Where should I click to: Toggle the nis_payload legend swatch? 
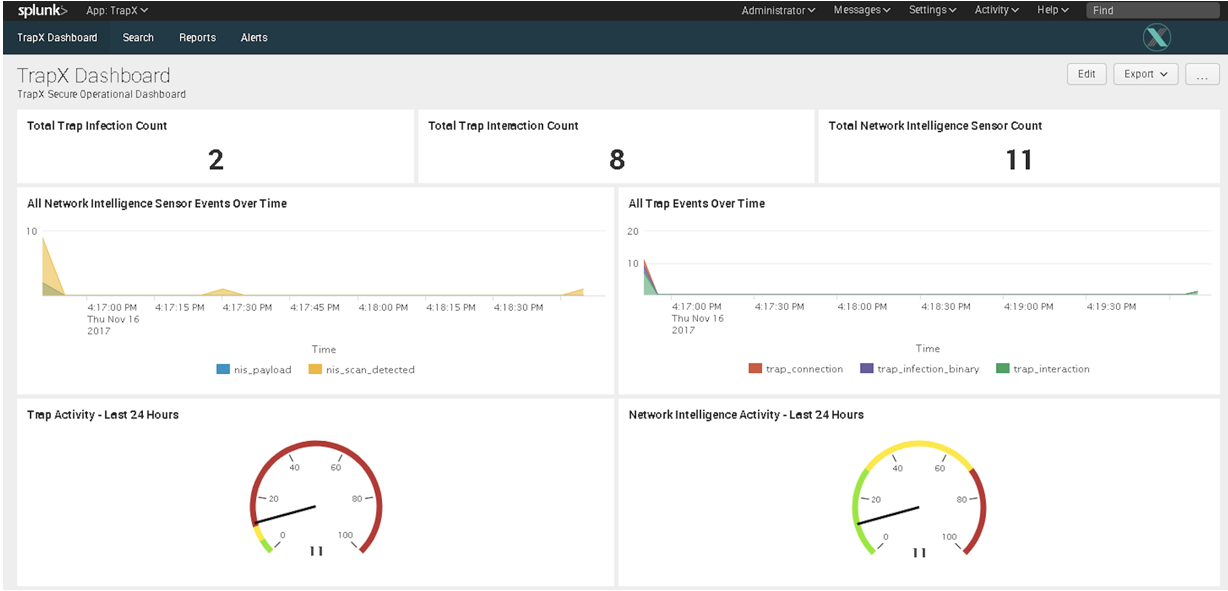[223, 369]
